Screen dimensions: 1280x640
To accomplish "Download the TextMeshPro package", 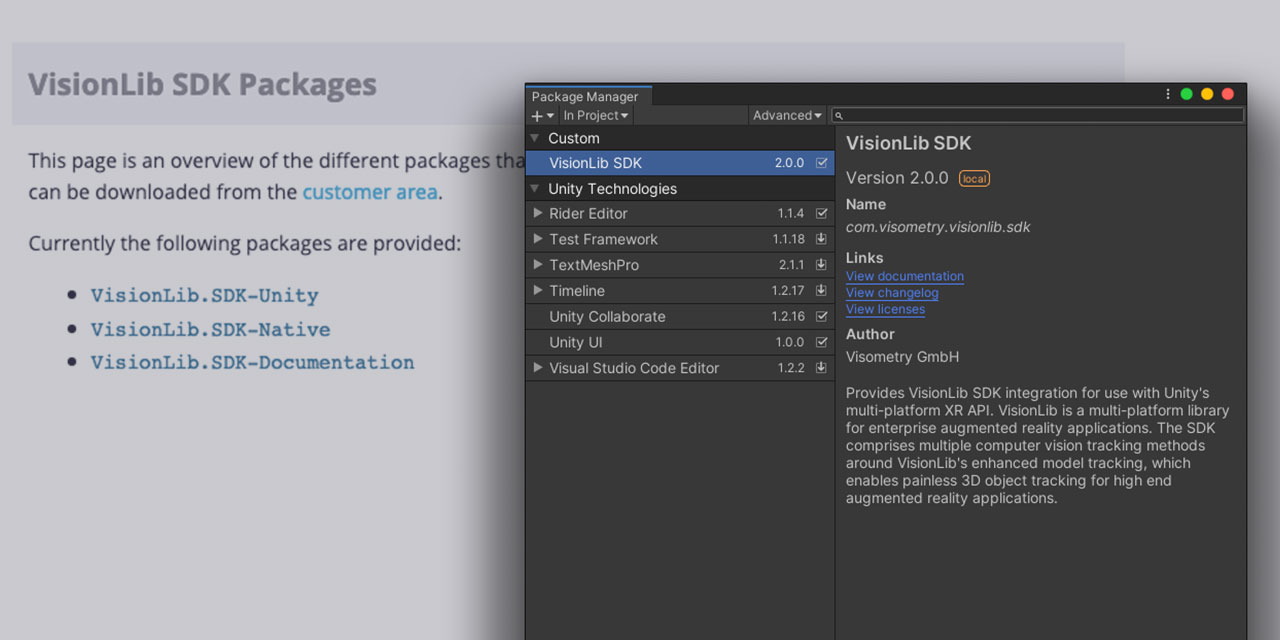I will coord(821,264).
